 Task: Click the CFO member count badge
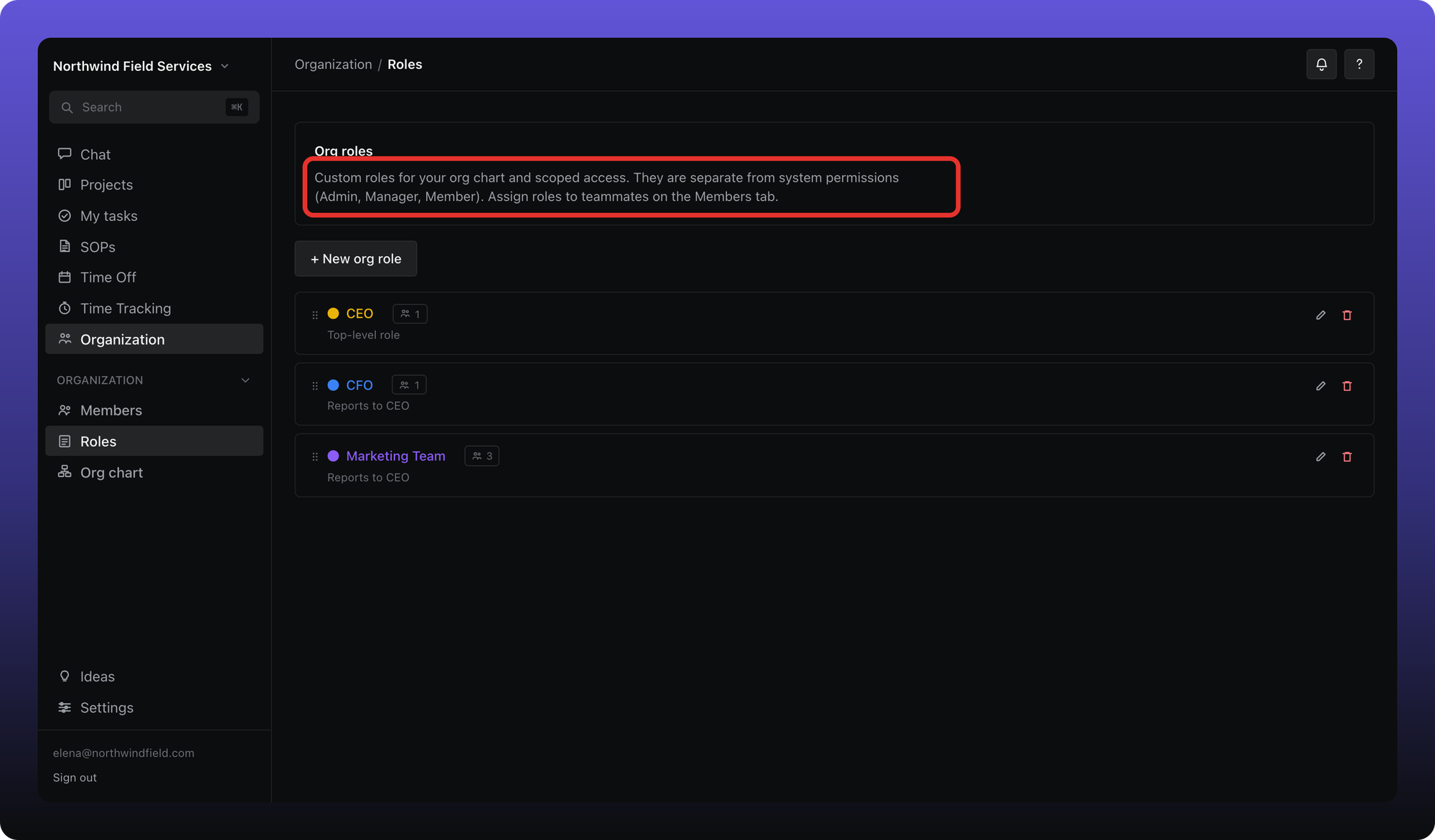(x=409, y=384)
